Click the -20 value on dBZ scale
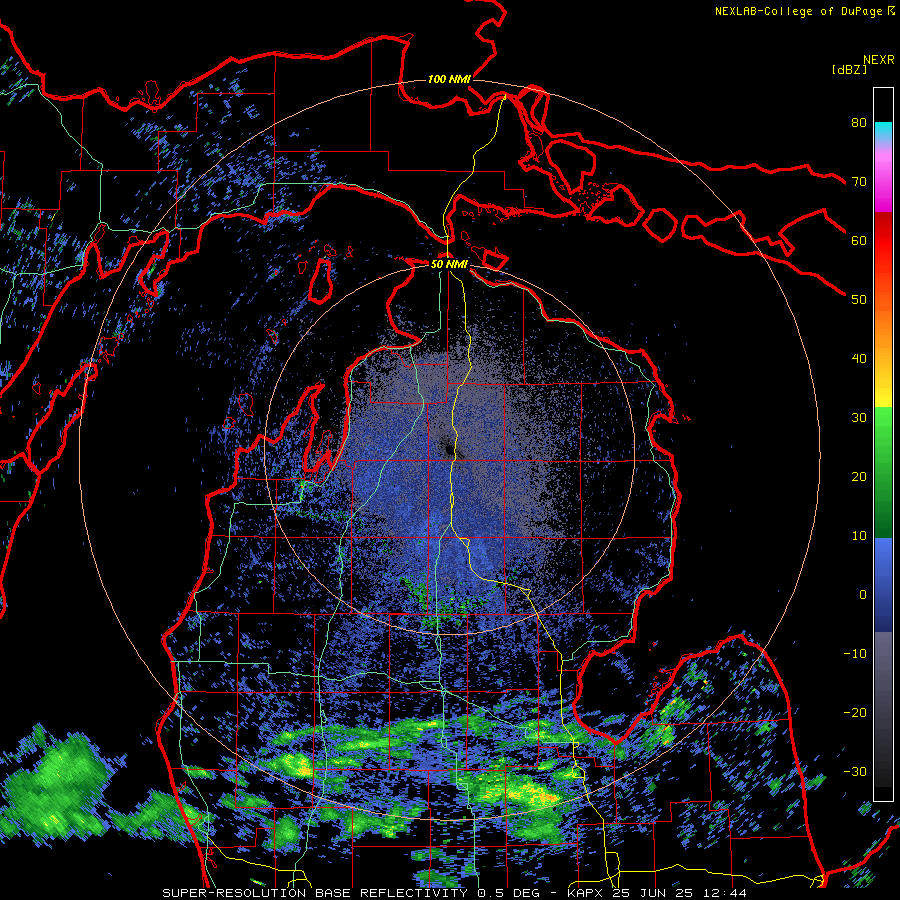The width and height of the screenshot is (900, 900). tap(855, 712)
